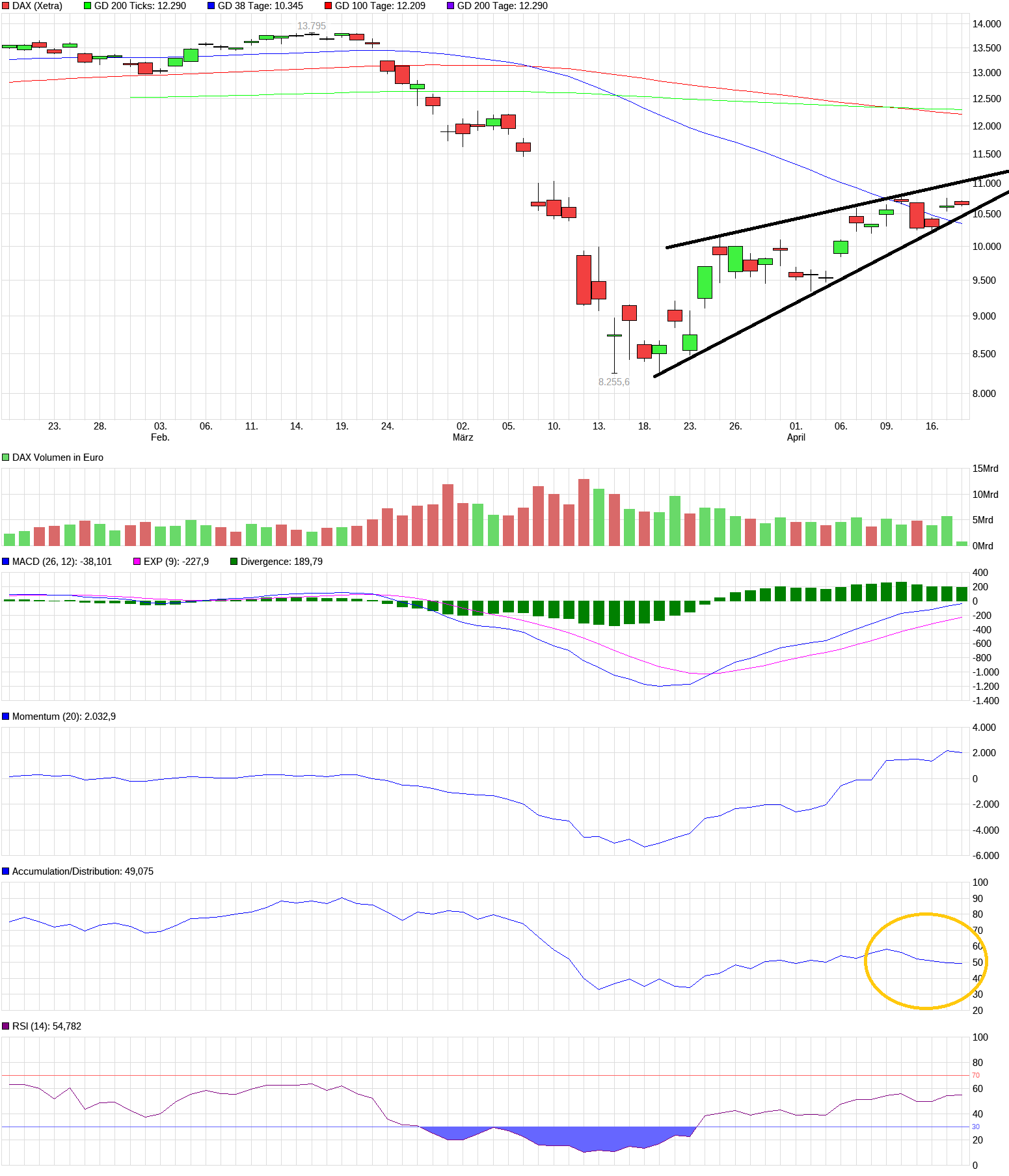The image size is (1009, 1176).
Task: Click the Divergence: 189,79 label
Action: point(282,562)
